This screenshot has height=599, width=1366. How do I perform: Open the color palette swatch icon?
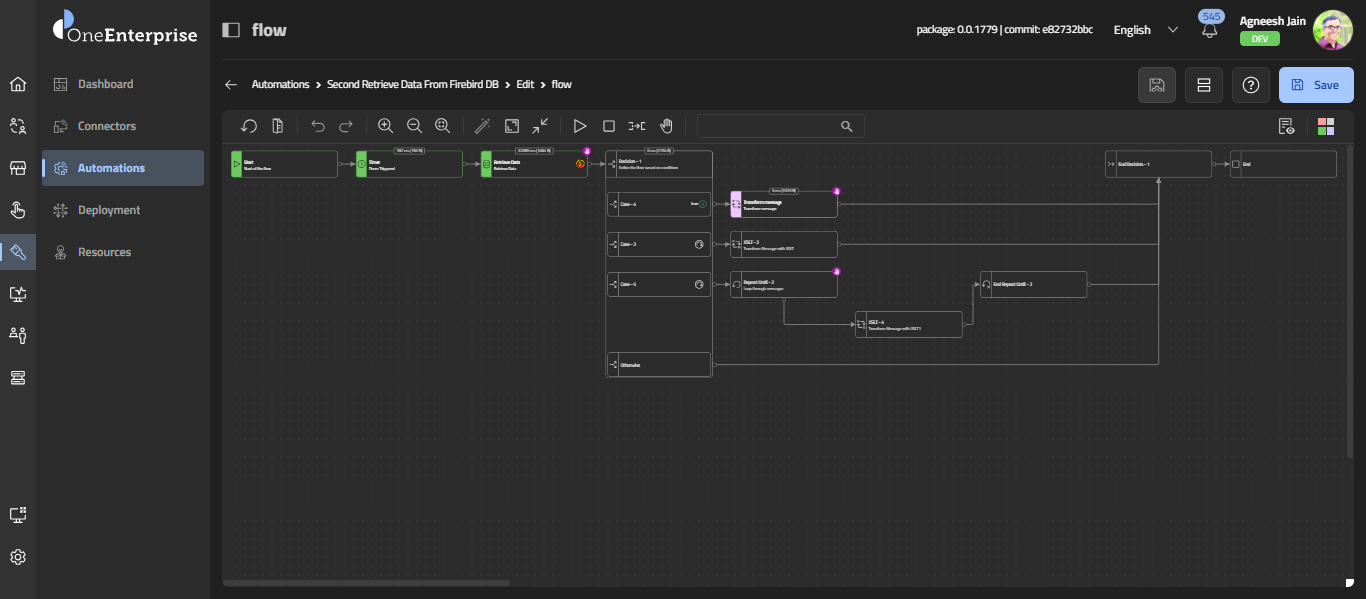tap(1326, 126)
